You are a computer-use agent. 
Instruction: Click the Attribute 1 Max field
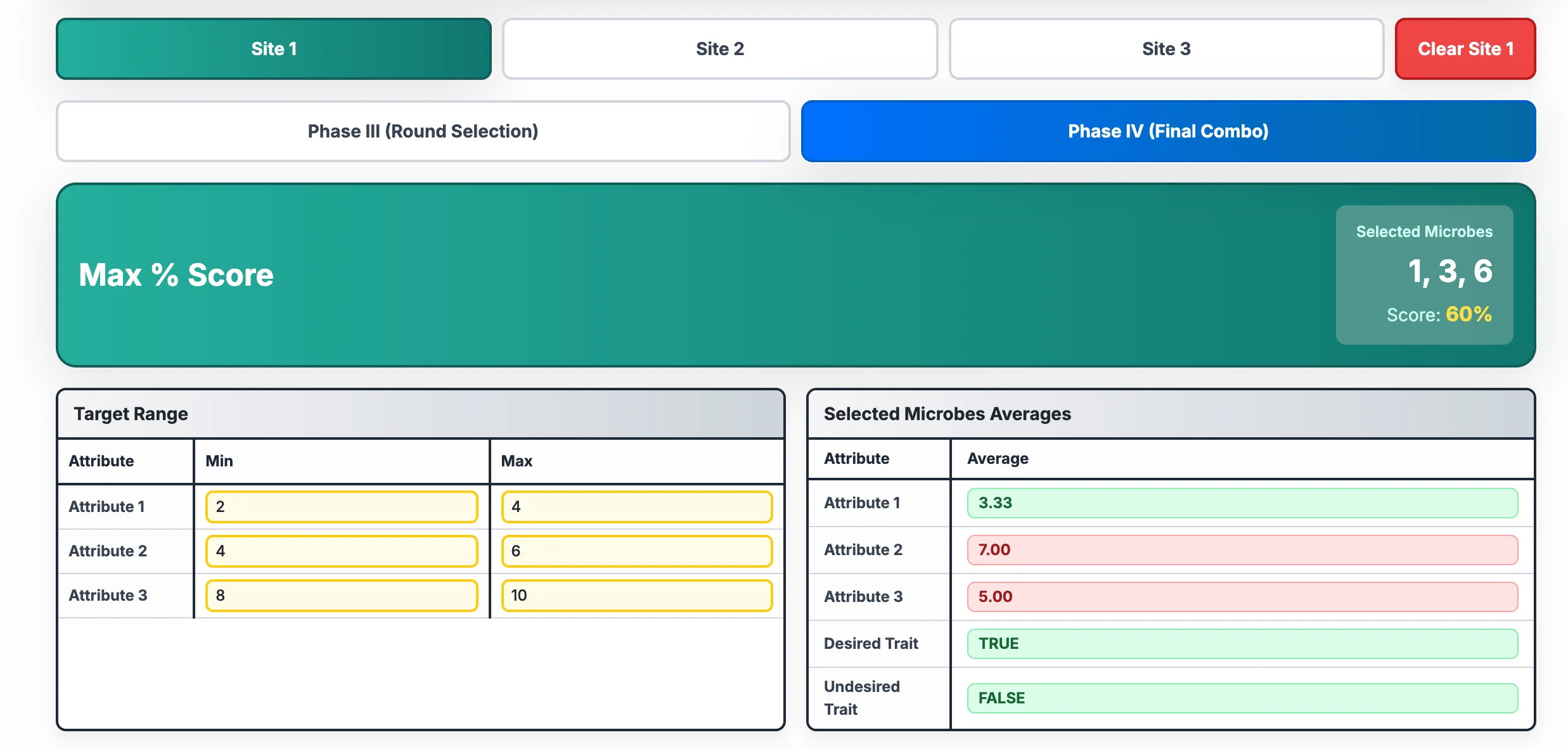(x=636, y=506)
